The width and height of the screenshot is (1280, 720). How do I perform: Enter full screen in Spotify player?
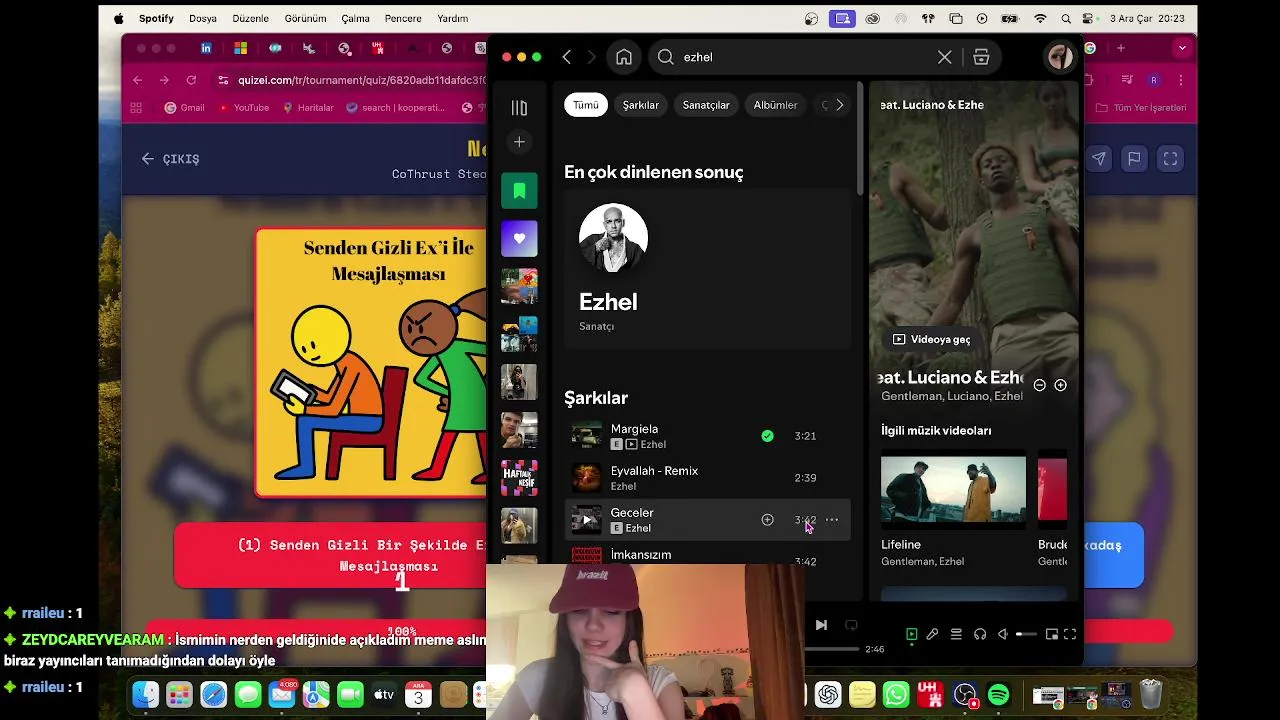1070,634
